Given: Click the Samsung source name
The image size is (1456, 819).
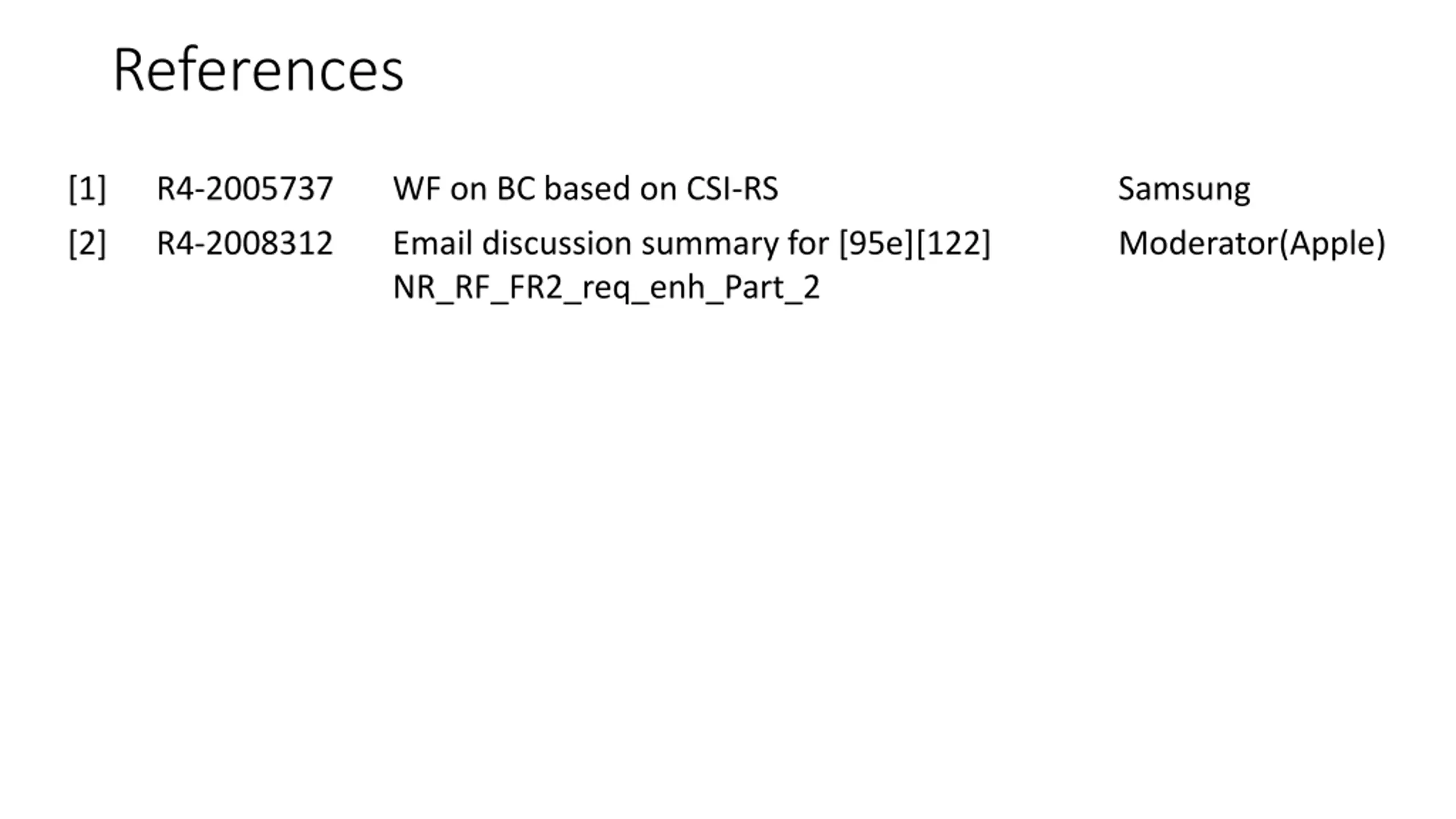Looking at the screenshot, I should point(1184,188).
